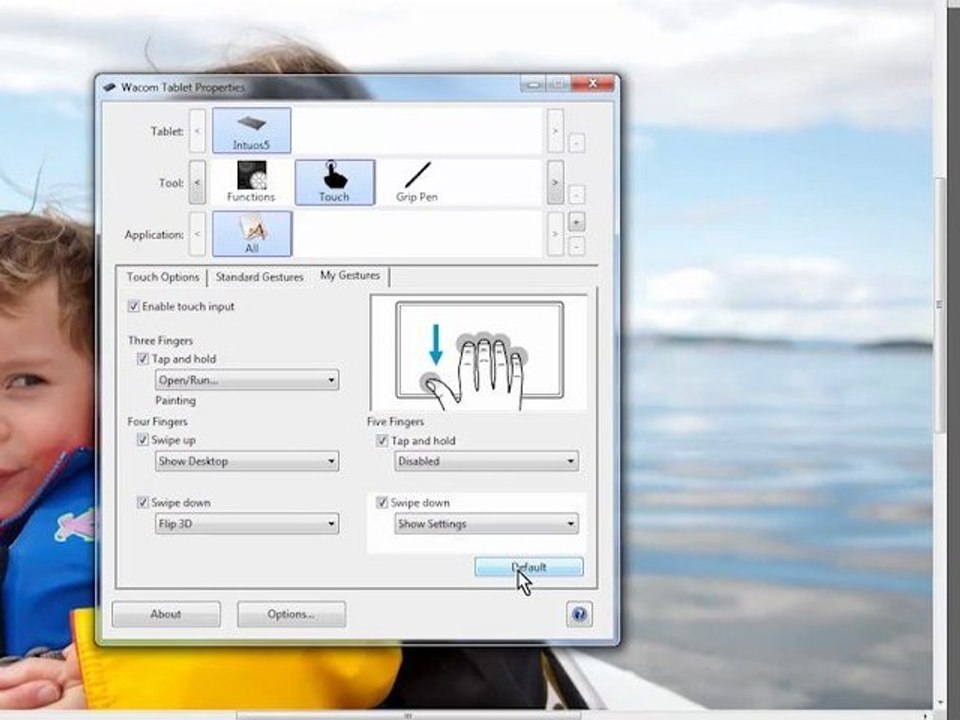Select the All applications icon
The image size is (960, 720).
(x=252, y=233)
